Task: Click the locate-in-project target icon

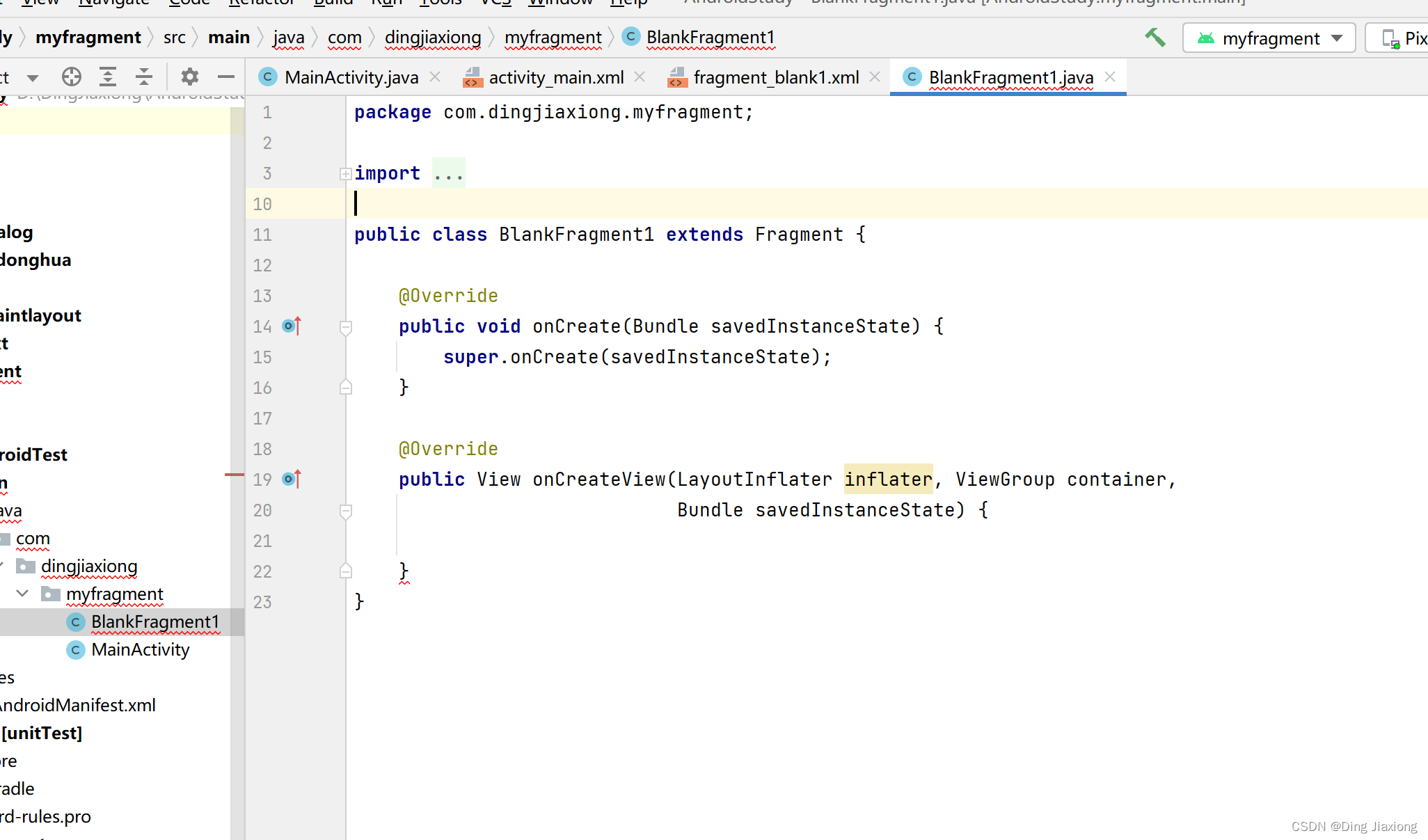Action: [x=71, y=77]
